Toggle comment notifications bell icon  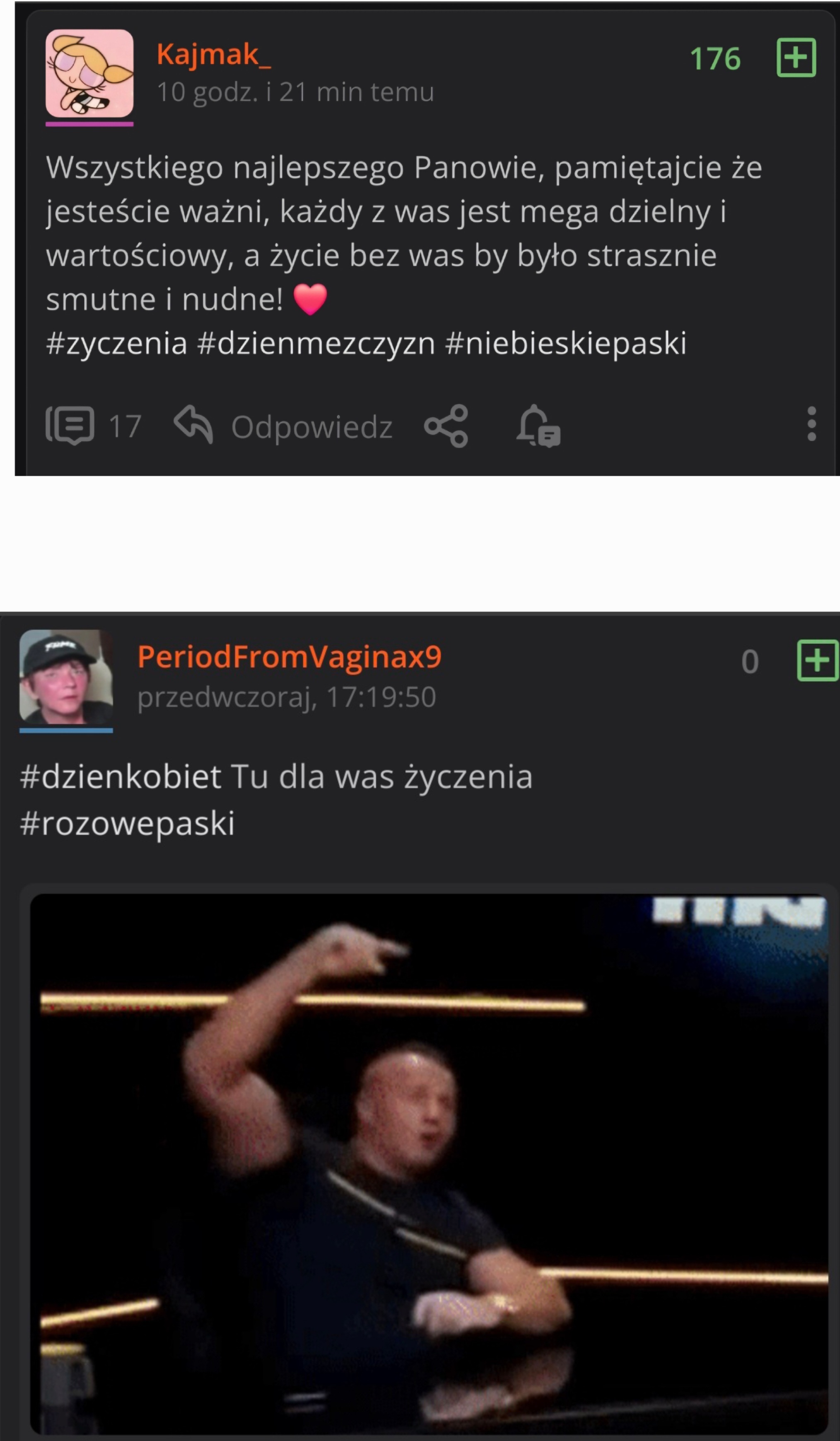click(x=538, y=426)
